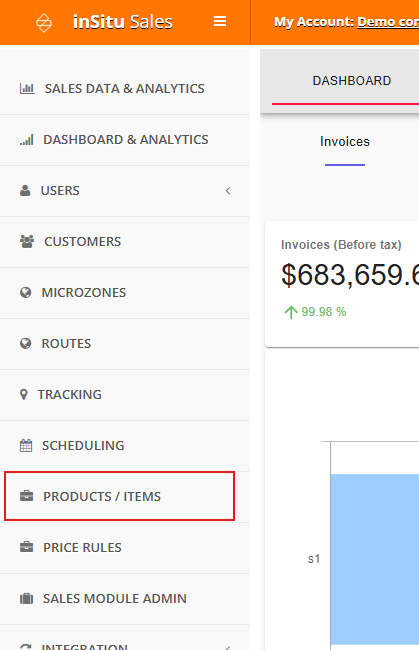Click the Demo company account link
Screen dimensions: 419x650
(x=388, y=22)
